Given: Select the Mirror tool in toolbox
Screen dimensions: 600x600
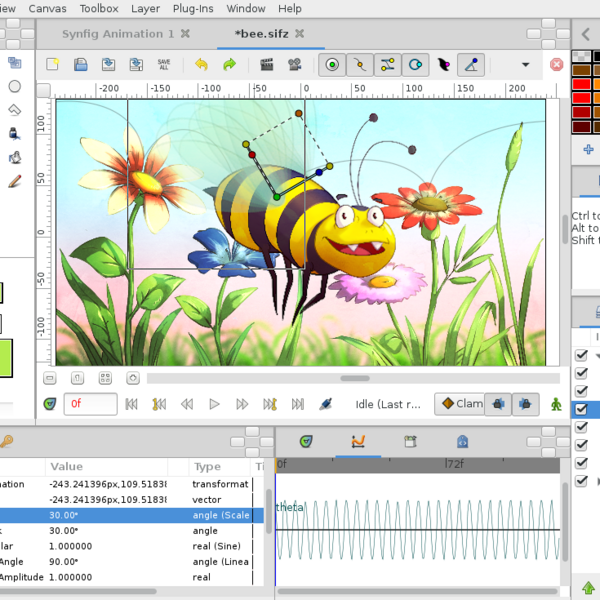Looking at the screenshot, I should pyautogui.click(x=15, y=63).
